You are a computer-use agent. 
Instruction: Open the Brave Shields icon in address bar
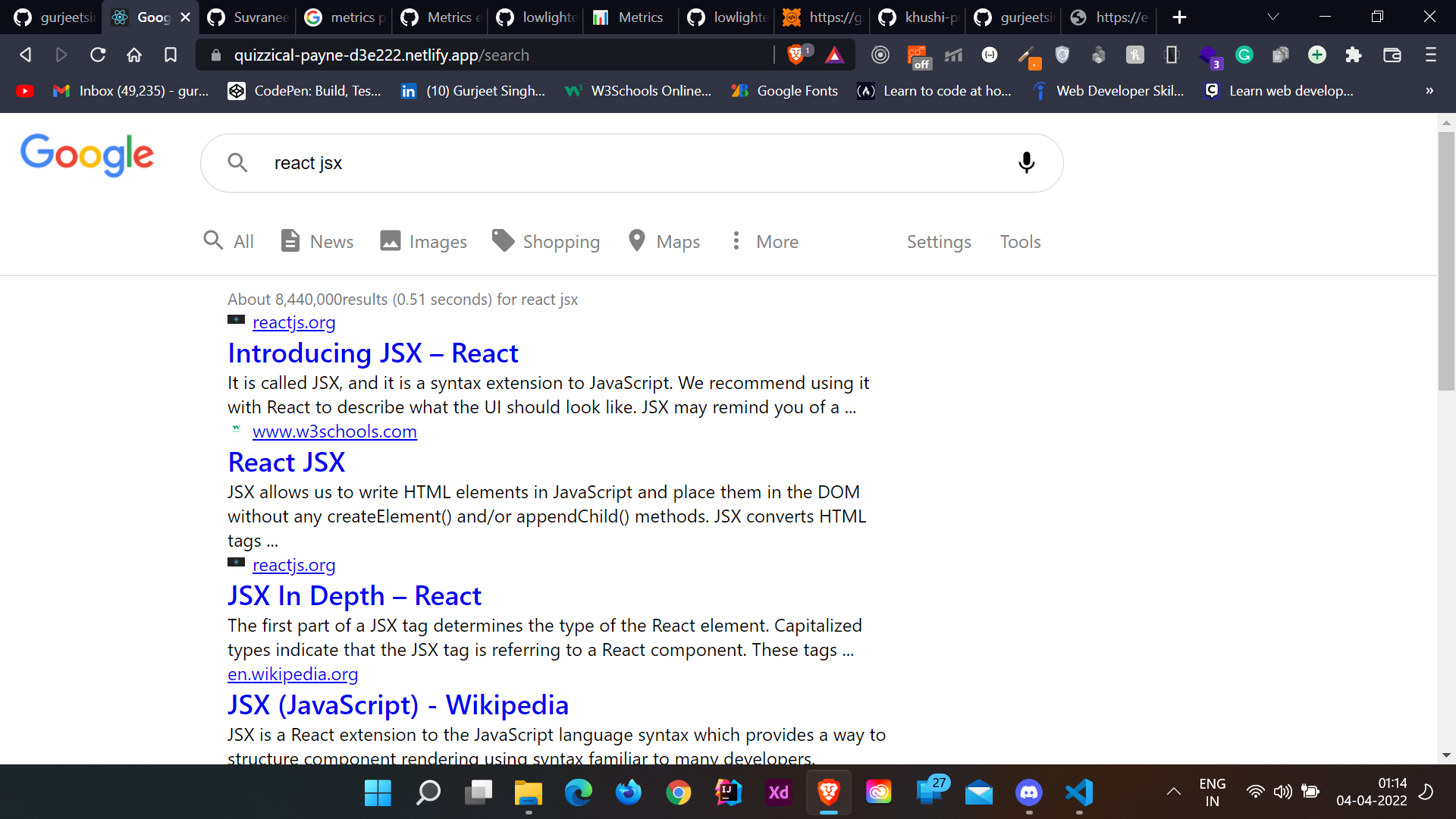798,54
